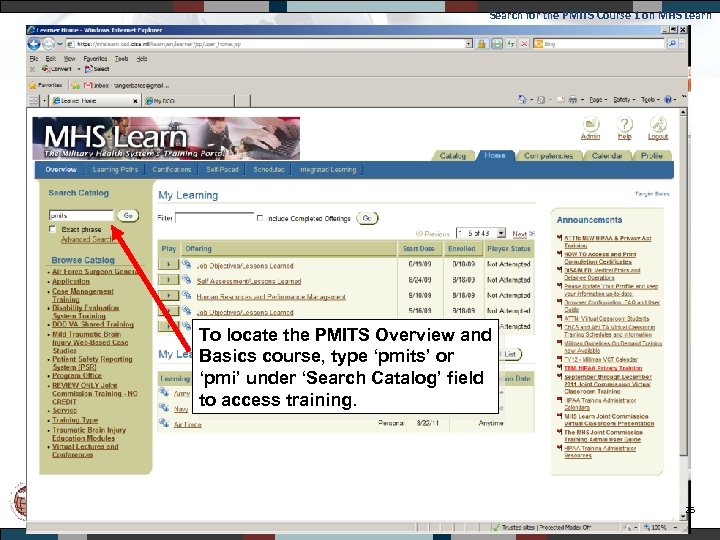Image resolution: width=720 pixels, height=540 pixels.
Task: Click the browser Home icon in command bar
Action: click(522, 99)
